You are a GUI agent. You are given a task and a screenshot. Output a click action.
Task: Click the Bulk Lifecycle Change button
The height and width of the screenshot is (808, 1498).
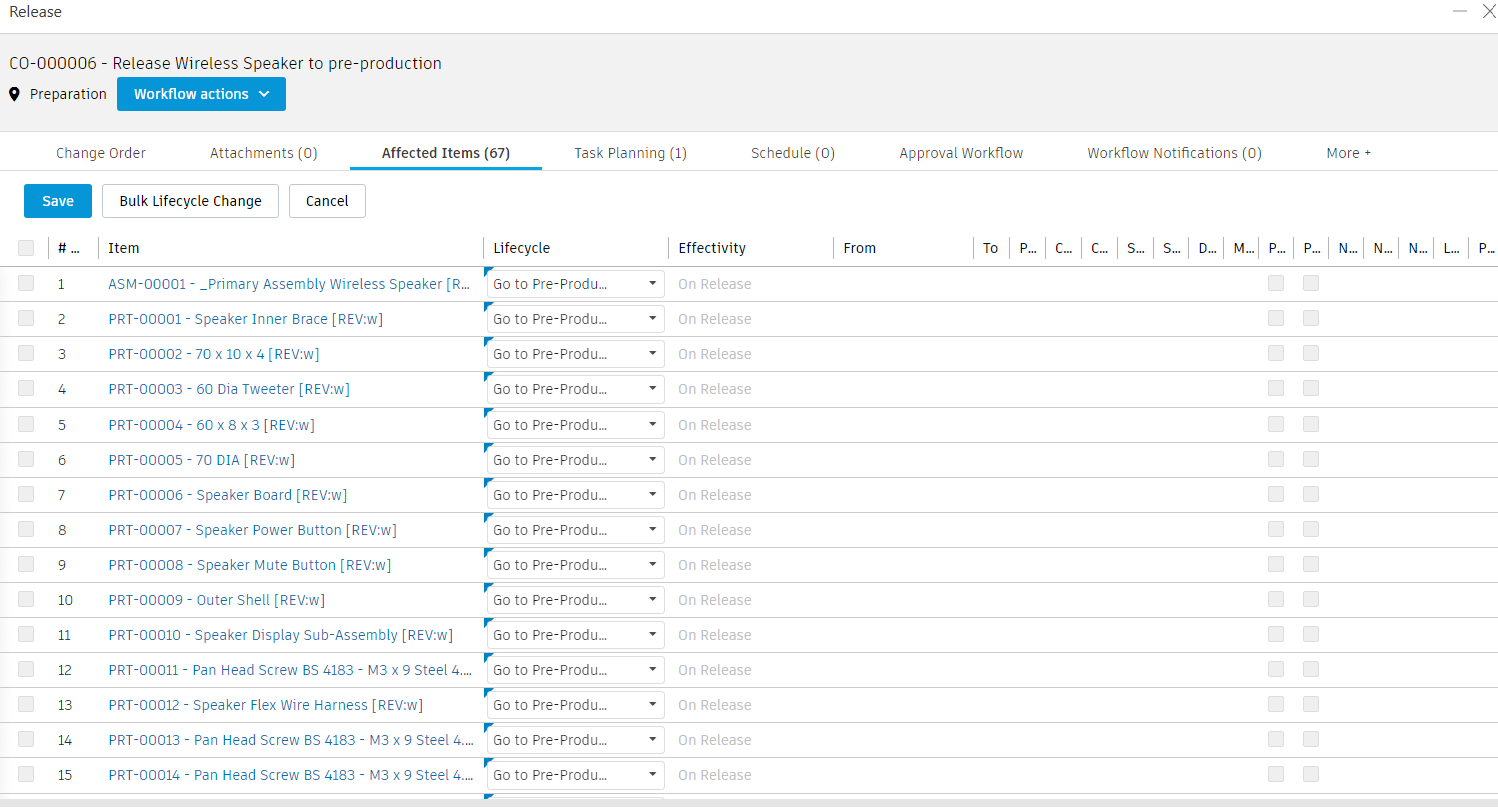click(190, 201)
